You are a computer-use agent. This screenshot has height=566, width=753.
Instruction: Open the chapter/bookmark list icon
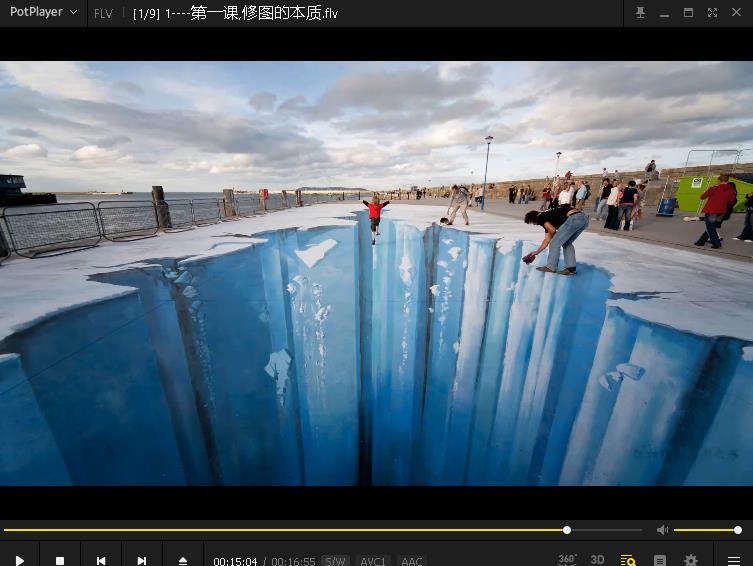click(660, 560)
